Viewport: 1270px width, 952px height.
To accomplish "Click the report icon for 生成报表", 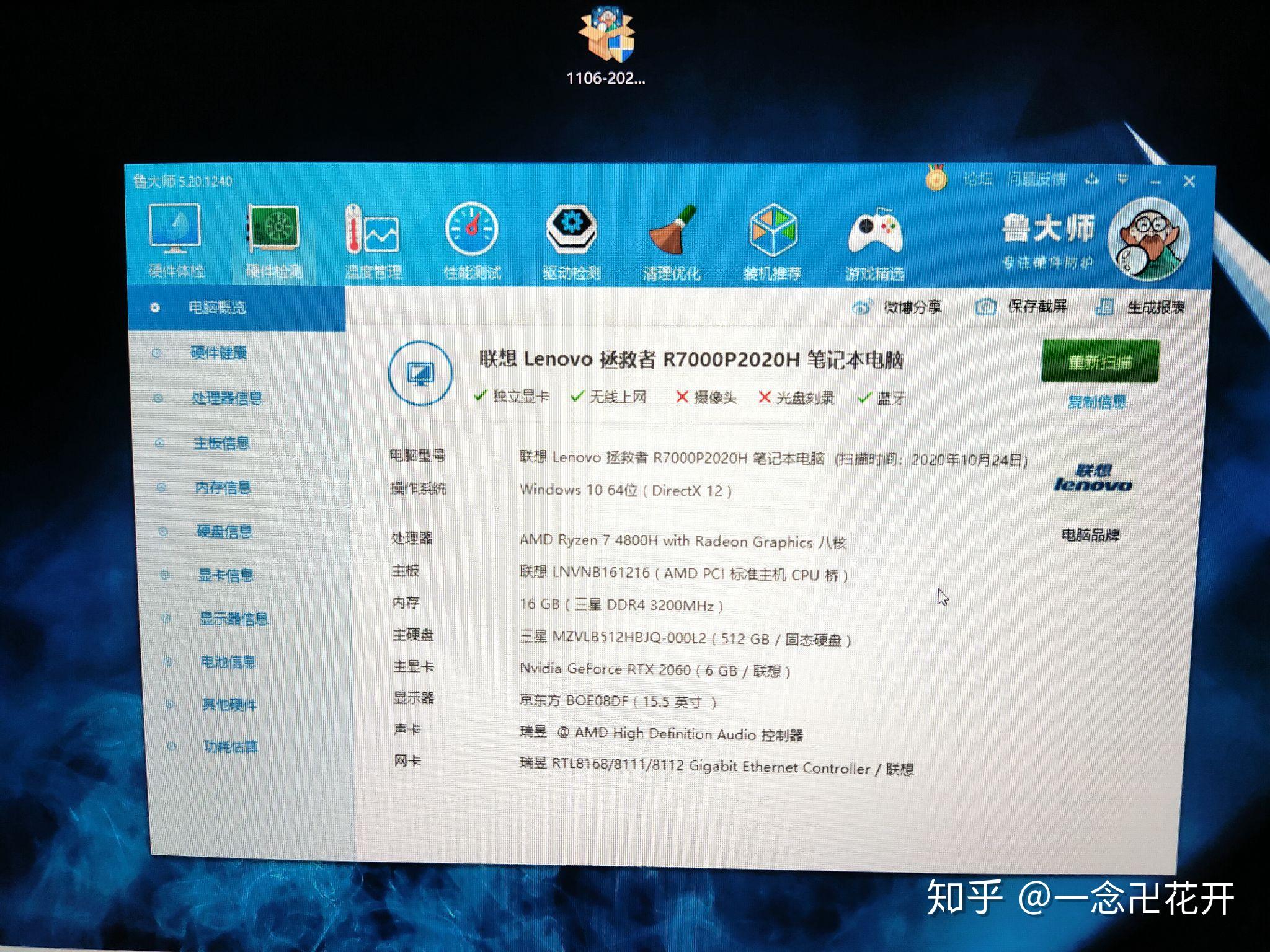I will coord(1104,307).
